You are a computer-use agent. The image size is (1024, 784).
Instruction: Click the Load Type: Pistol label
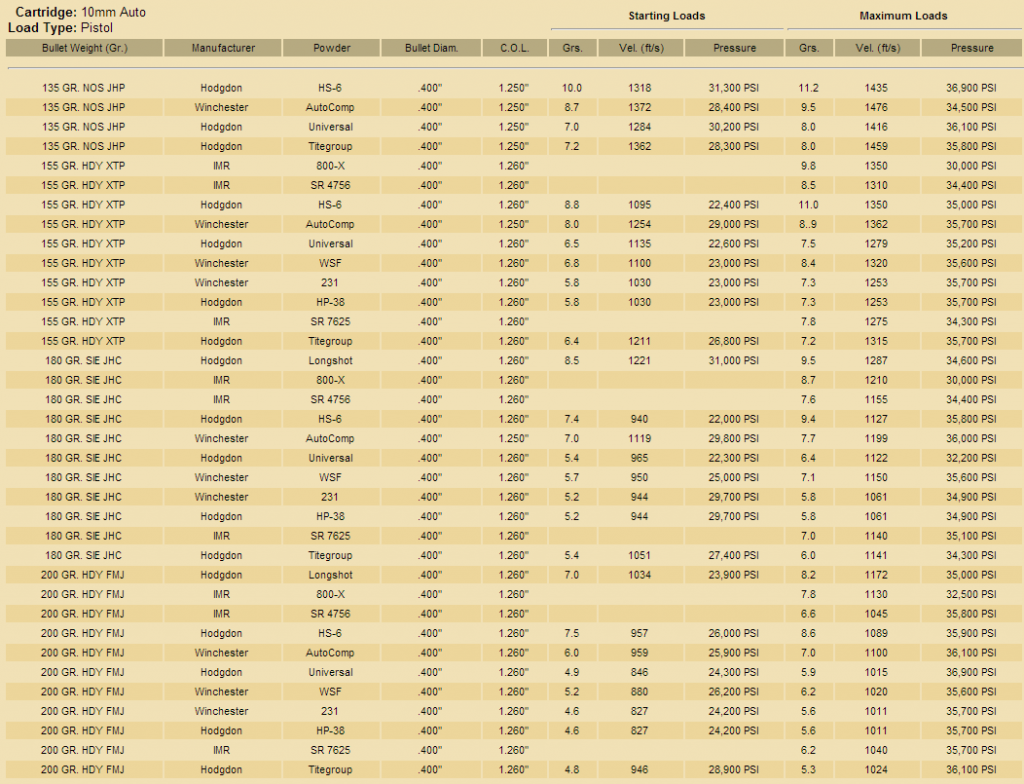tap(60, 27)
